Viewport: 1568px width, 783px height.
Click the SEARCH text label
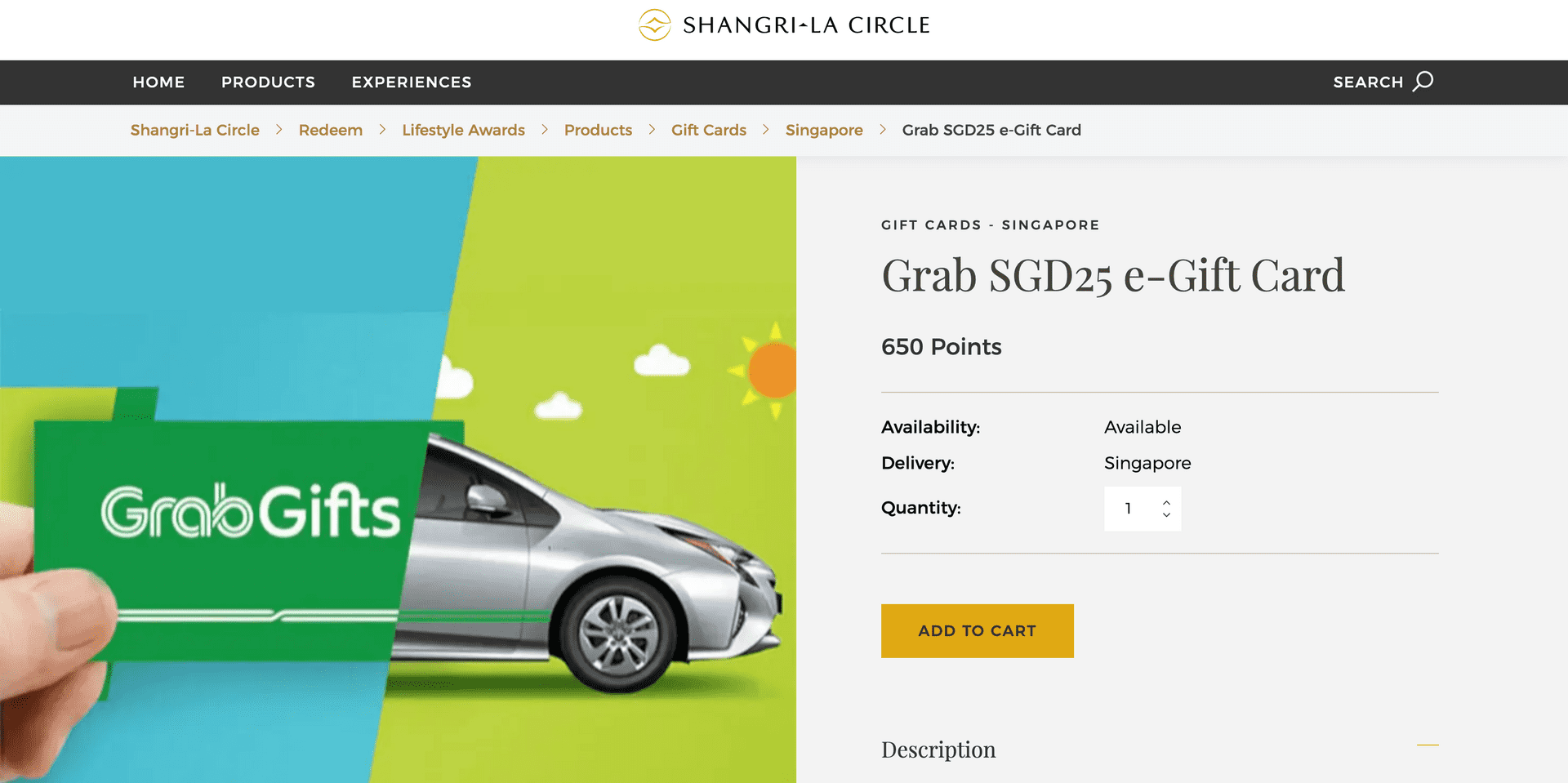point(1368,82)
